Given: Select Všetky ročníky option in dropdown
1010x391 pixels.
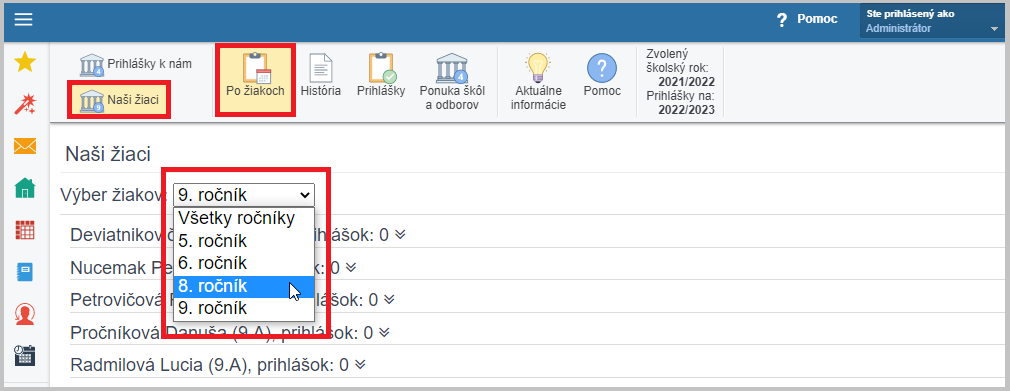Looking at the screenshot, I should (x=244, y=218).
